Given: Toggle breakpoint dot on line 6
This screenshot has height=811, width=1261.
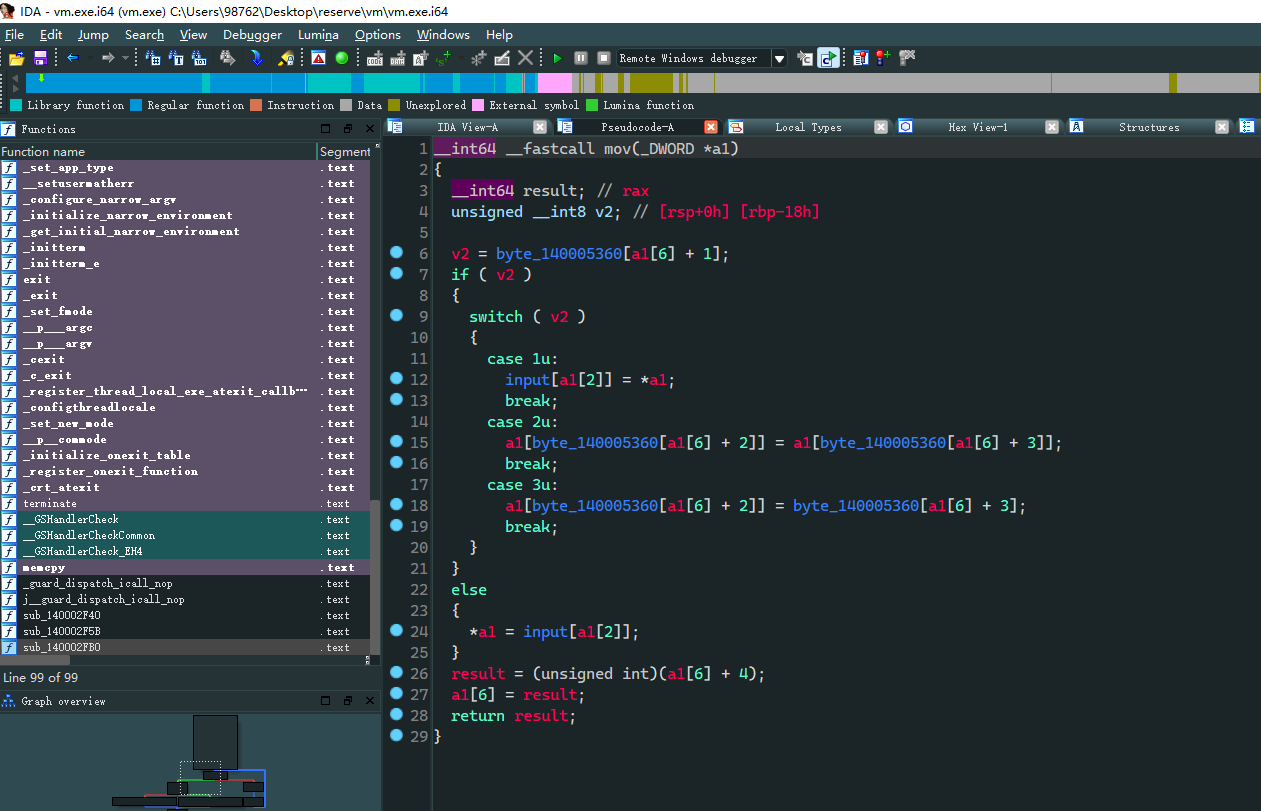Looking at the screenshot, I should 396,252.
